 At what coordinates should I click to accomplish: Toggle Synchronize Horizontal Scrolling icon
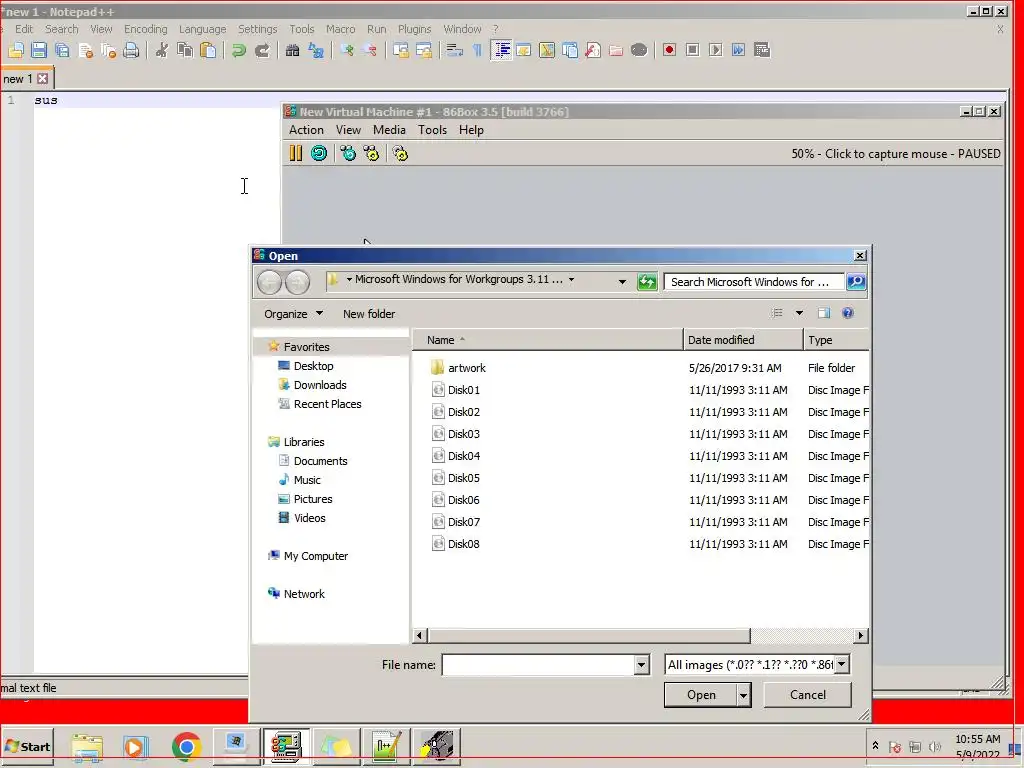(x=424, y=50)
